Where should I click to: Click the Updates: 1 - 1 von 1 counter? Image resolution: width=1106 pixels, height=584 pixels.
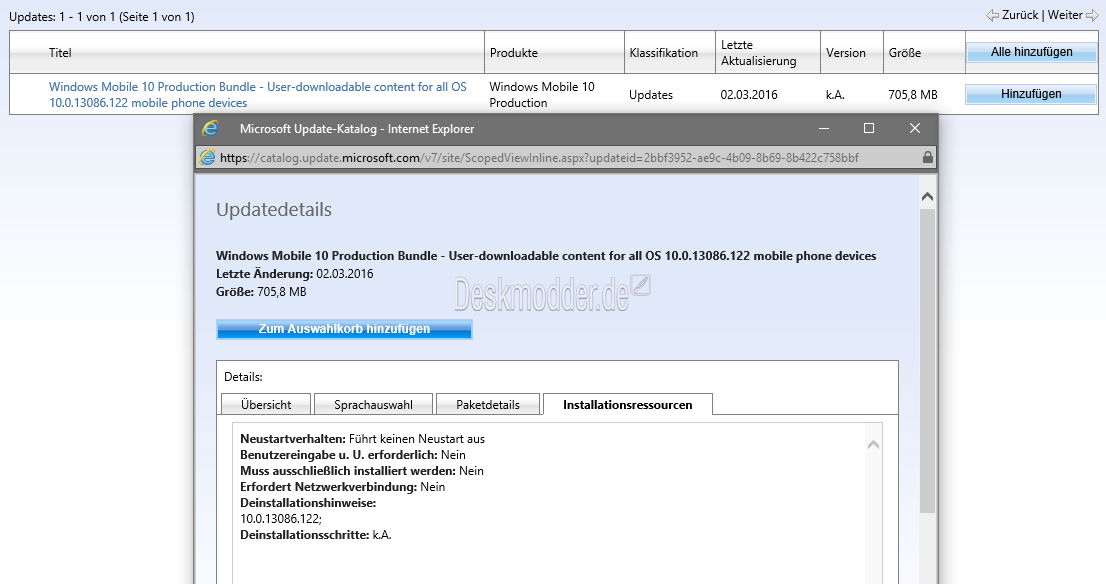click(x=102, y=16)
